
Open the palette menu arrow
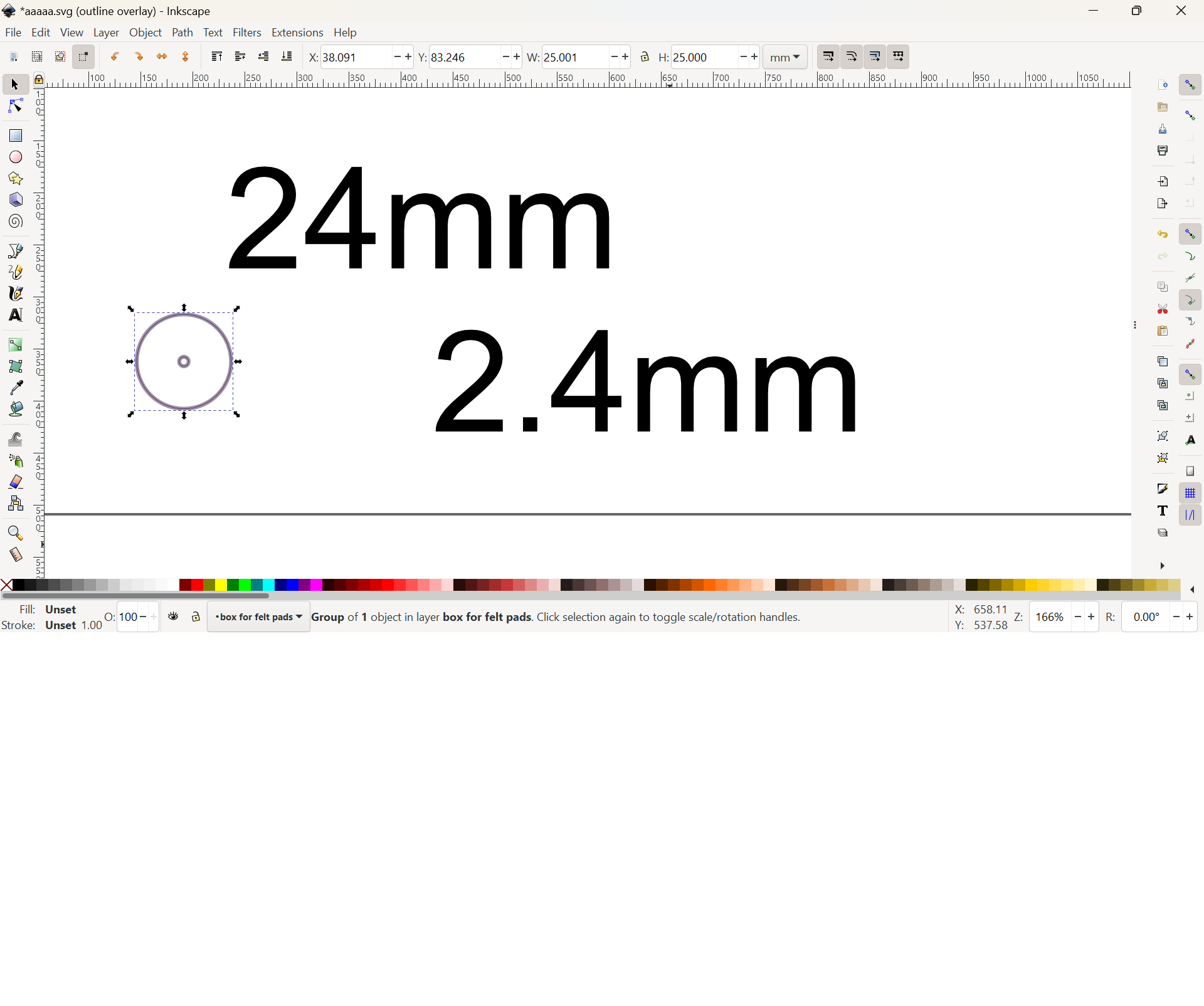1191,589
